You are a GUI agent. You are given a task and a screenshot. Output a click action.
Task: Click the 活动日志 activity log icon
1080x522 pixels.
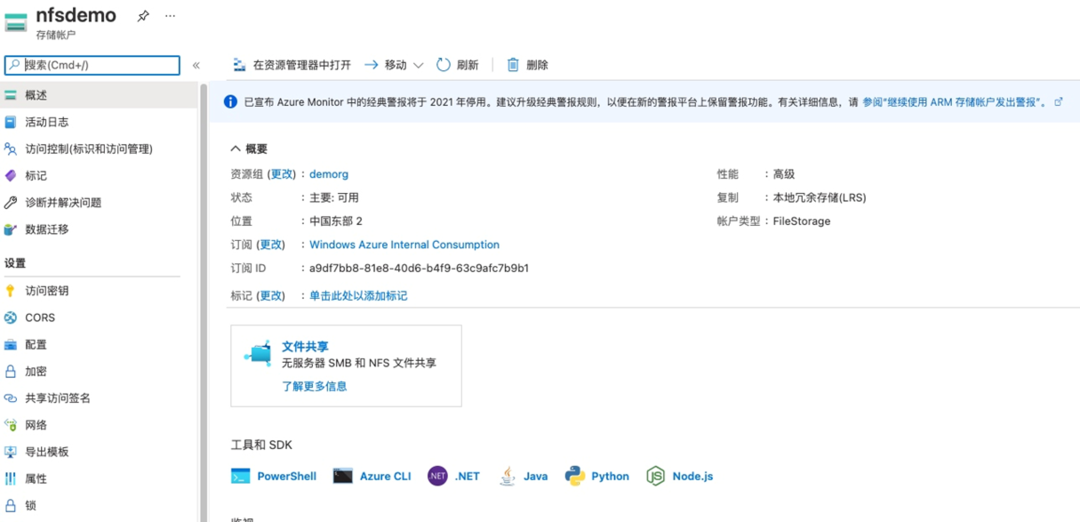(10, 122)
